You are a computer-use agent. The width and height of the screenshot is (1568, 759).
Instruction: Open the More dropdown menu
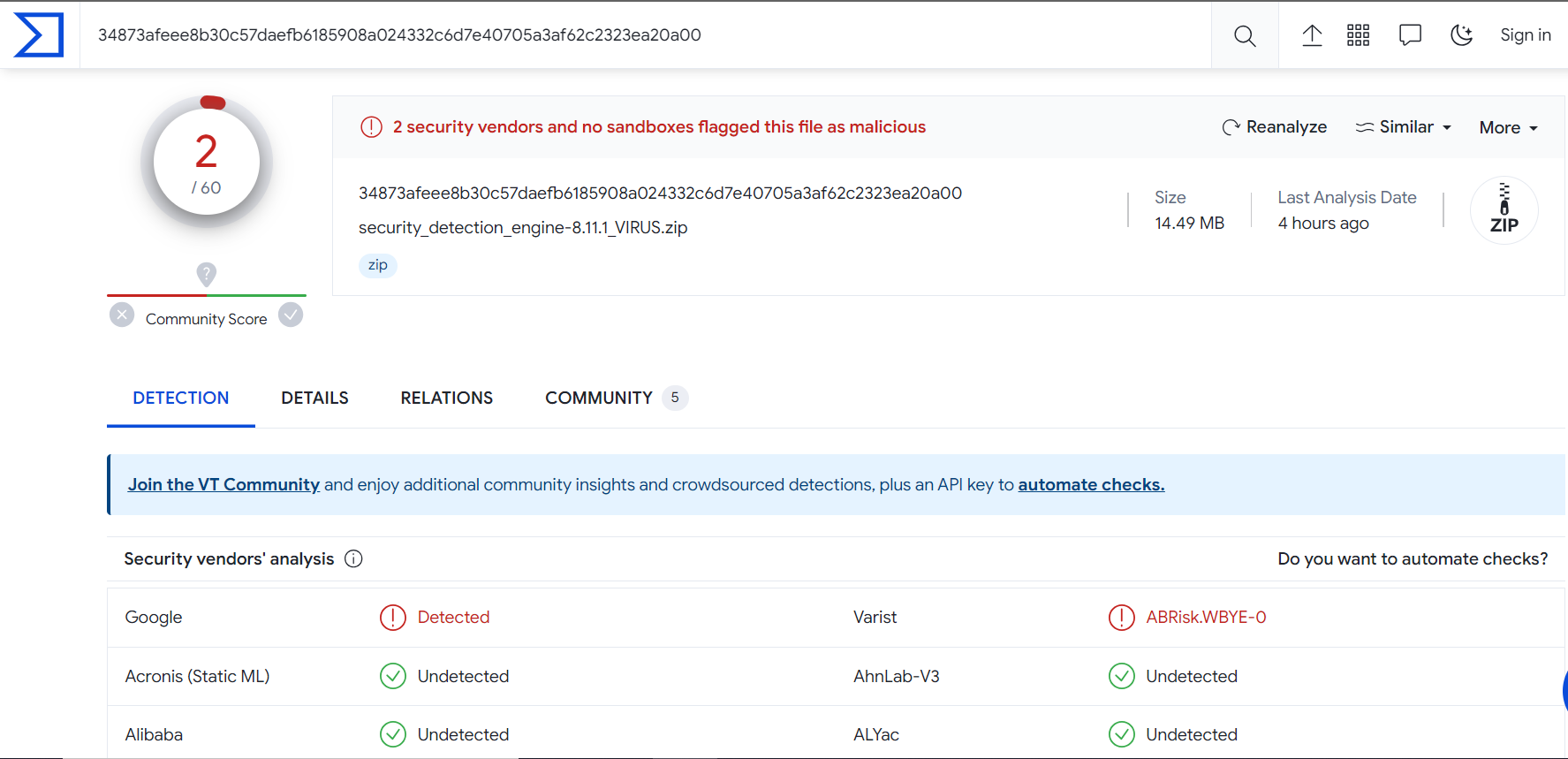pos(1508,128)
